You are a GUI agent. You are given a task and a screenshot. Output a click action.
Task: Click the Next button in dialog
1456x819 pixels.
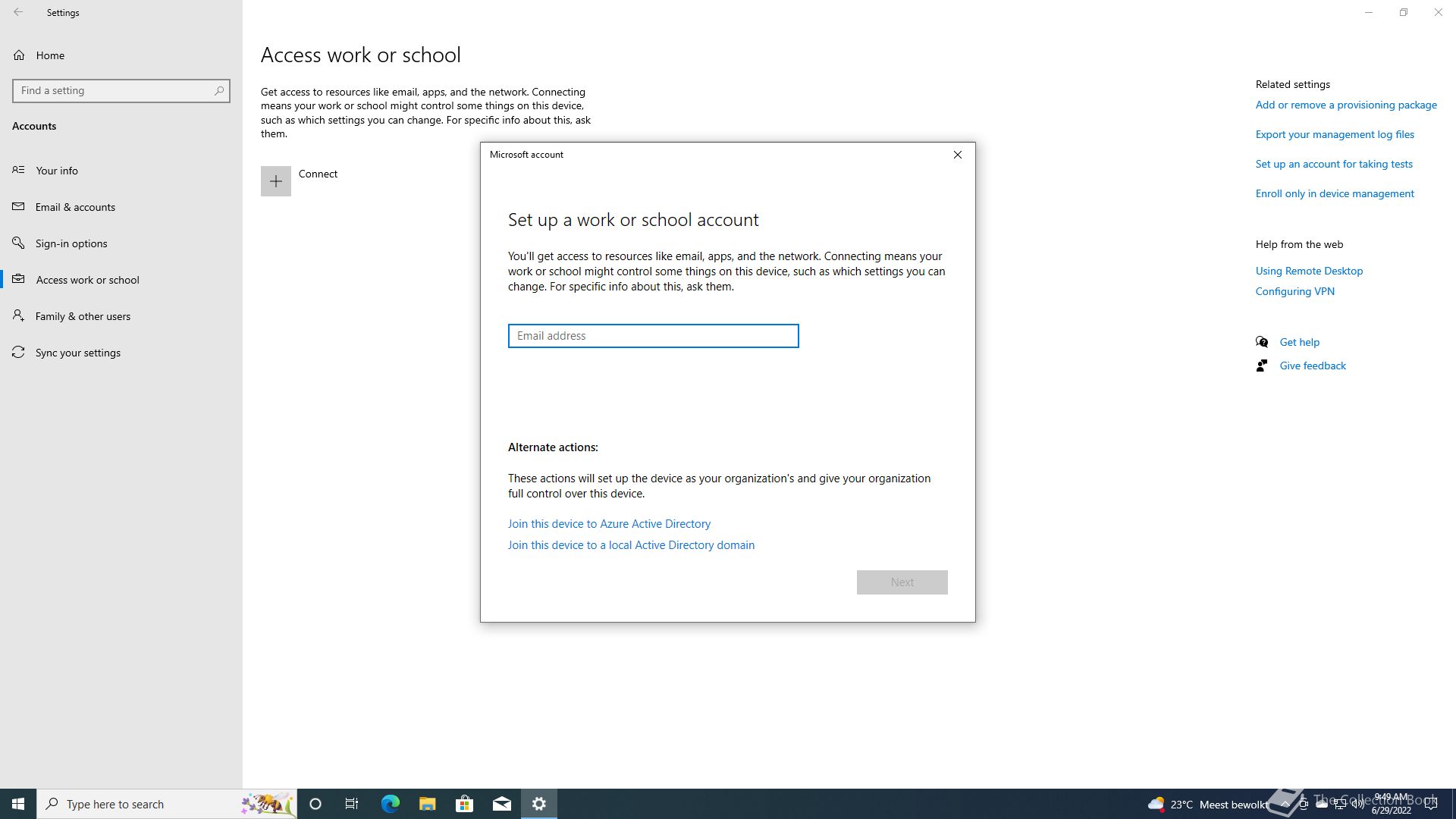pos(902,582)
